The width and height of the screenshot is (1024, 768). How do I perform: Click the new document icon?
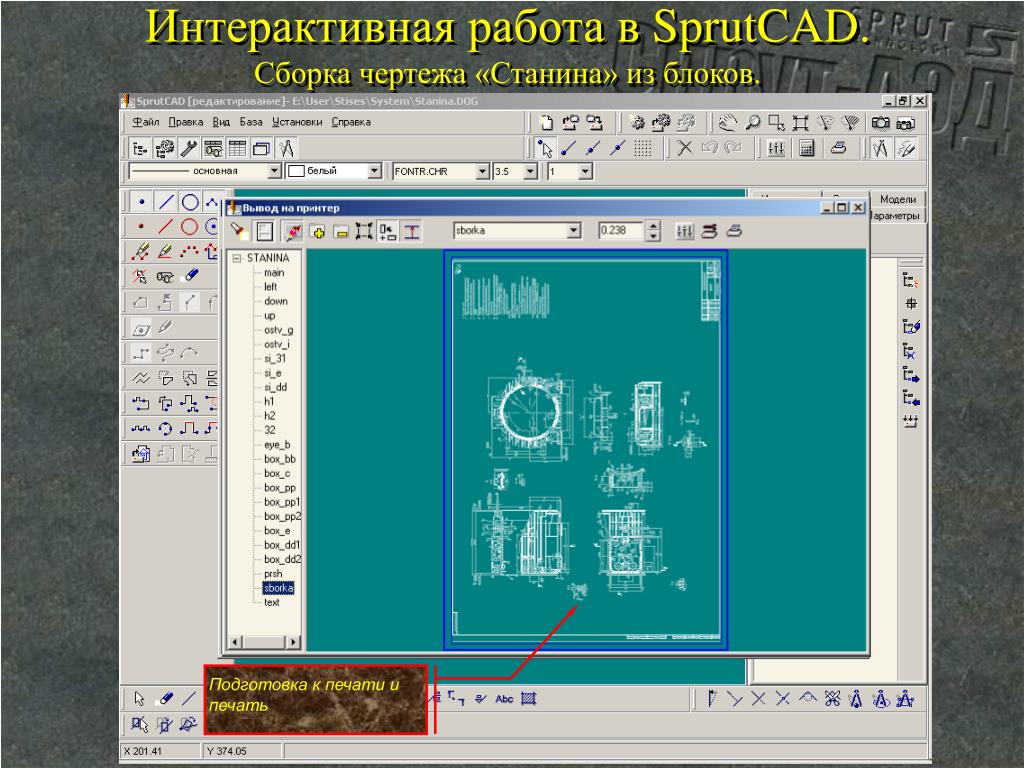coord(547,123)
